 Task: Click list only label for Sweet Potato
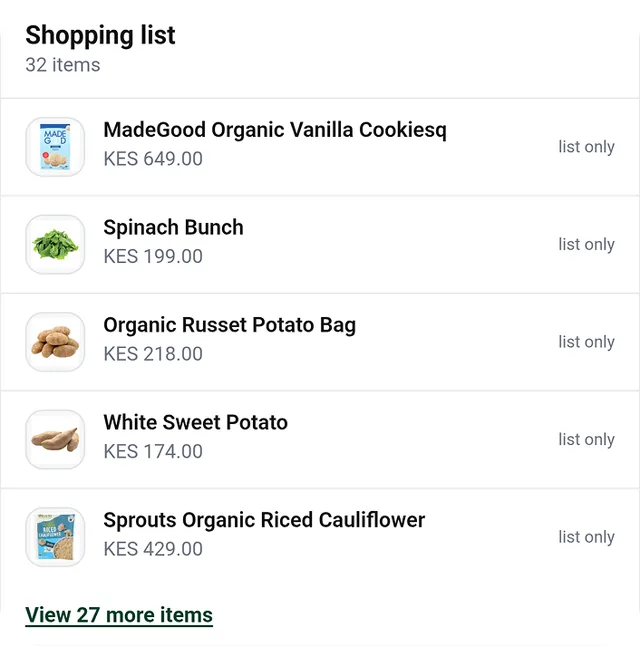[x=586, y=440]
